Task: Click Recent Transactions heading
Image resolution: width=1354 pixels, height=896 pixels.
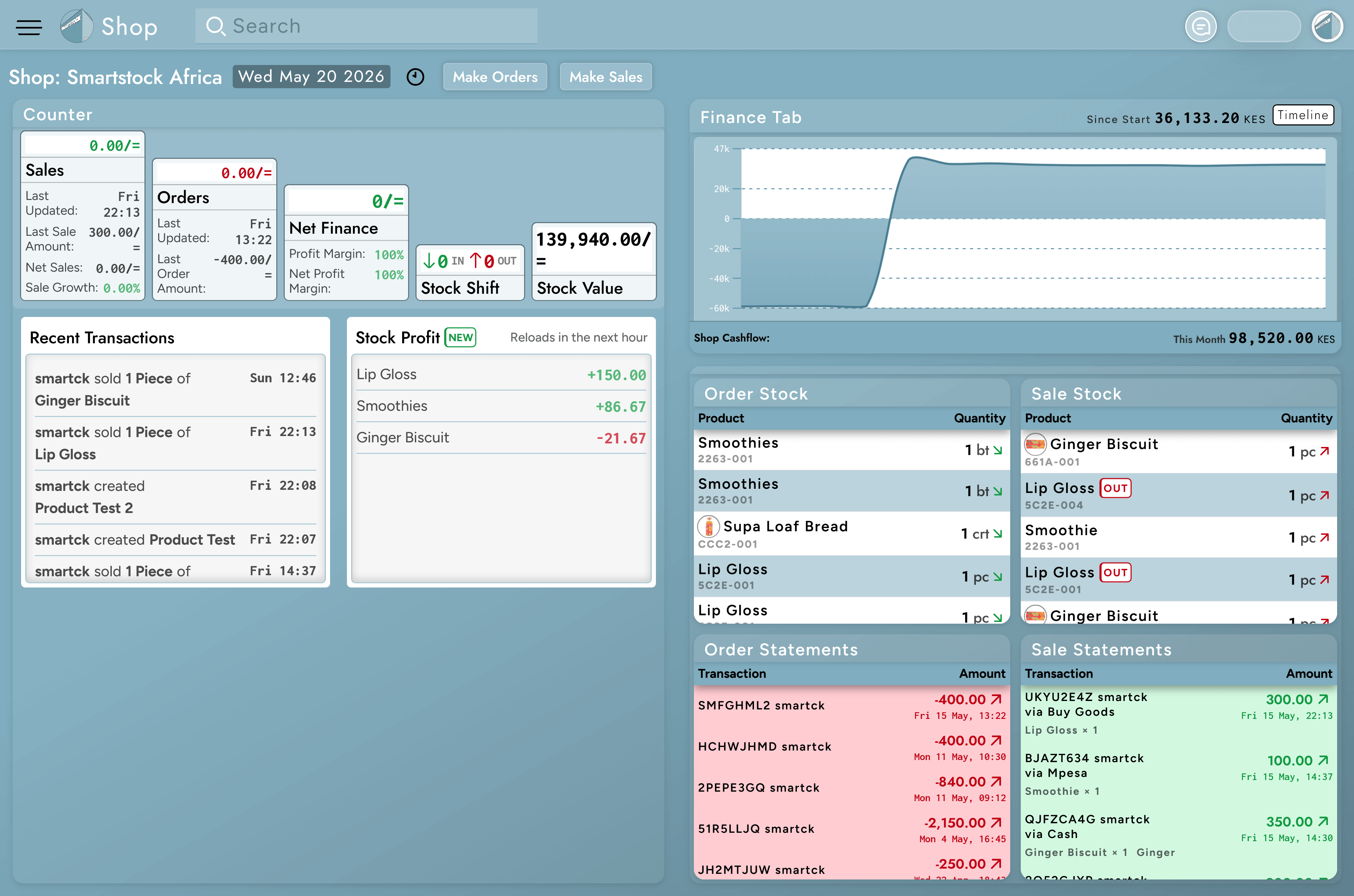Action: pyautogui.click(x=102, y=338)
